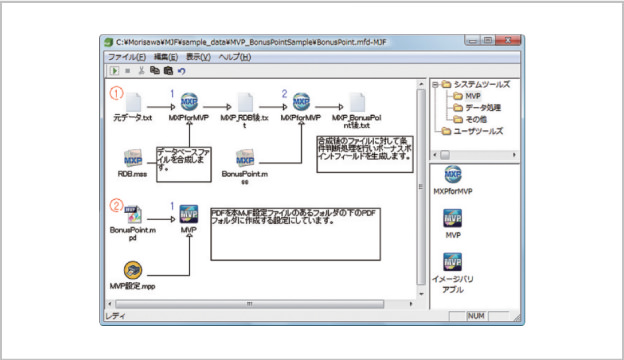Select the RDB.mss icon on the canvas
The height and width of the screenshot is (360, 624).
pos(133,158)
